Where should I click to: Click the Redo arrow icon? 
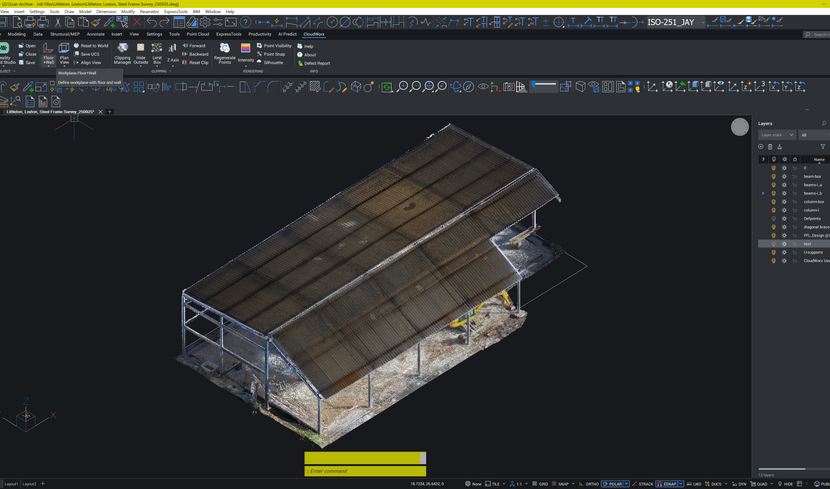pyautogui.click(x=165, y=22)
